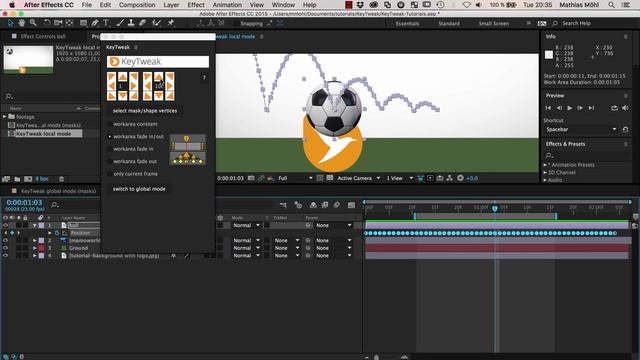Enable motion blur switch in timeline

pyautogui.click(x=337, y=205)
